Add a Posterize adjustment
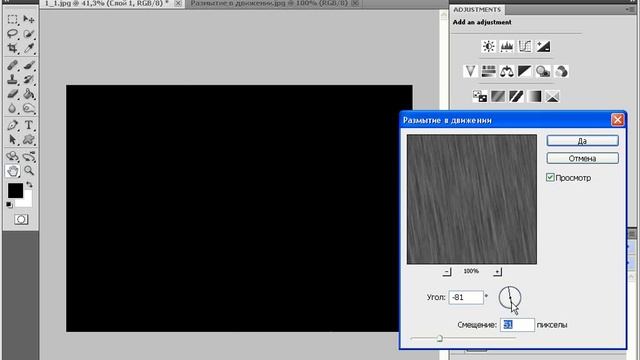The height and width of the screenshot is (360, 640). (x=498, y=96)
